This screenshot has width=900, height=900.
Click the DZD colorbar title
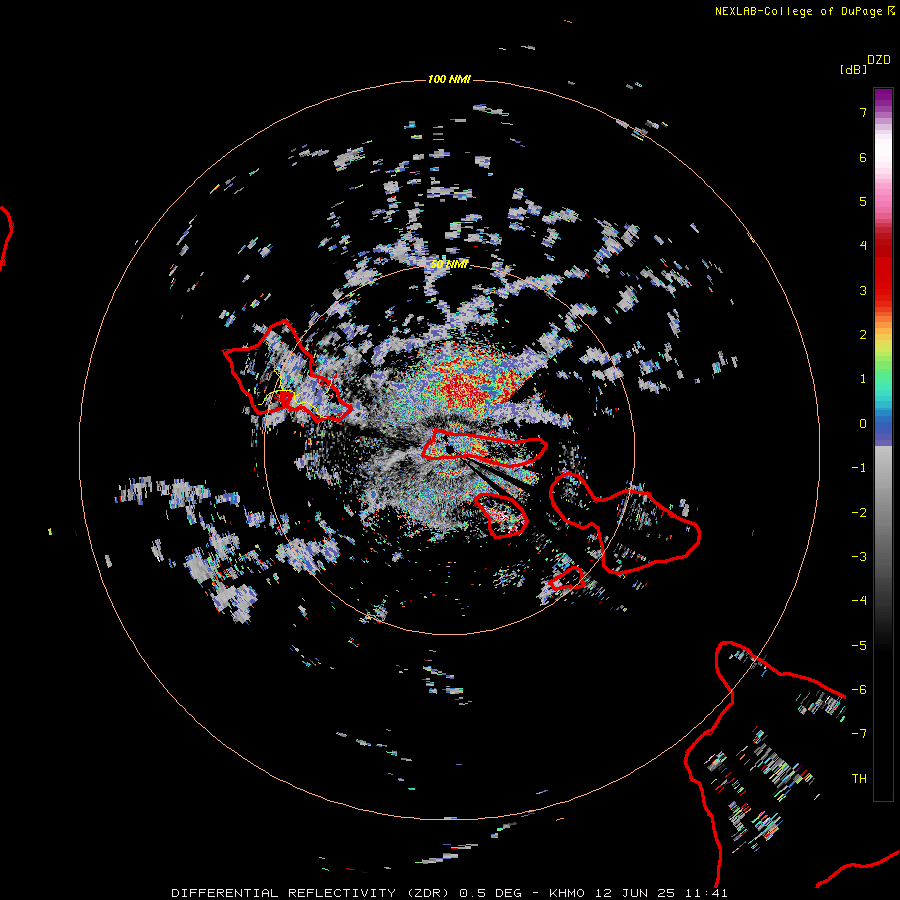(879, 60)
